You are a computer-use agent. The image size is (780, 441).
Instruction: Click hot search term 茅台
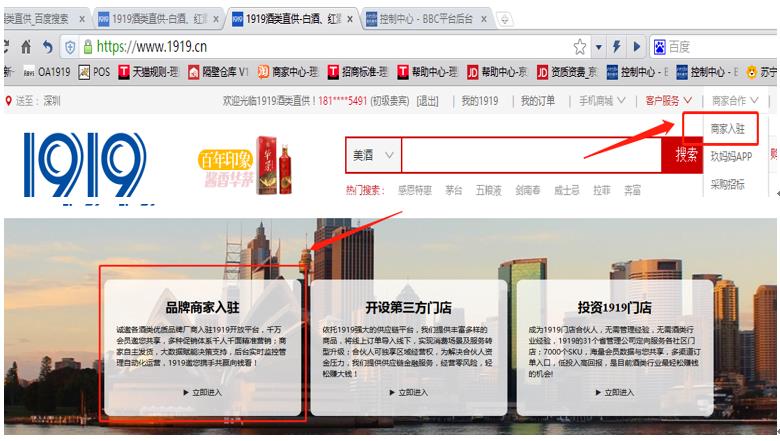click(x=453, y=190)
